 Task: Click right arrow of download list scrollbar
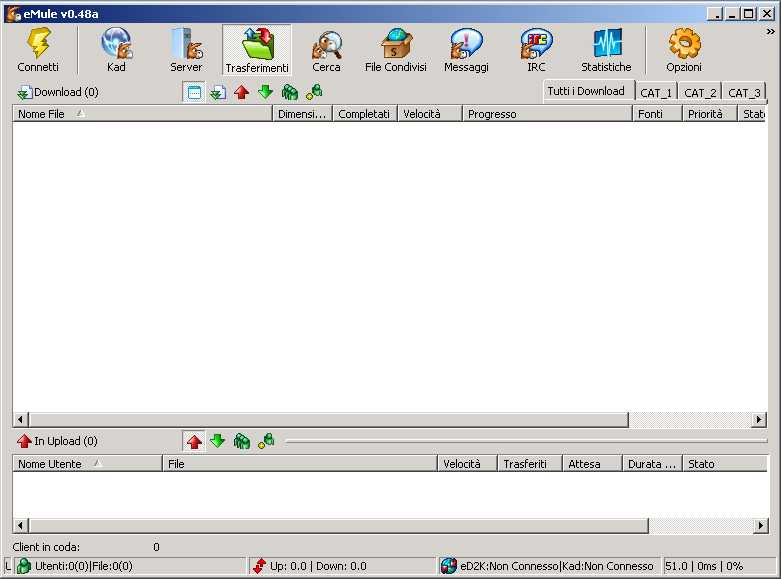(x=759, y=420)
